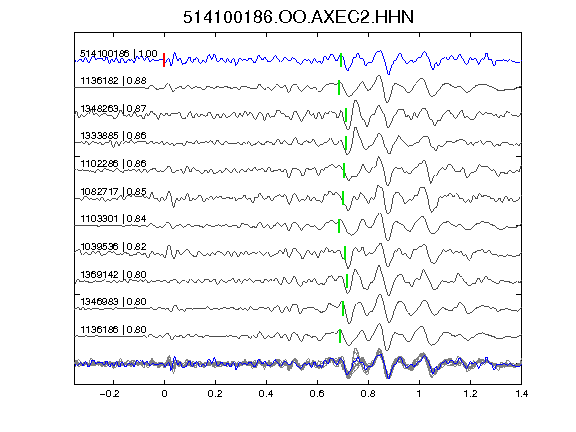This screenshot has width=576, height=432.
Task: Click green pick marker on trace 1136186
Action: point(340,336)
